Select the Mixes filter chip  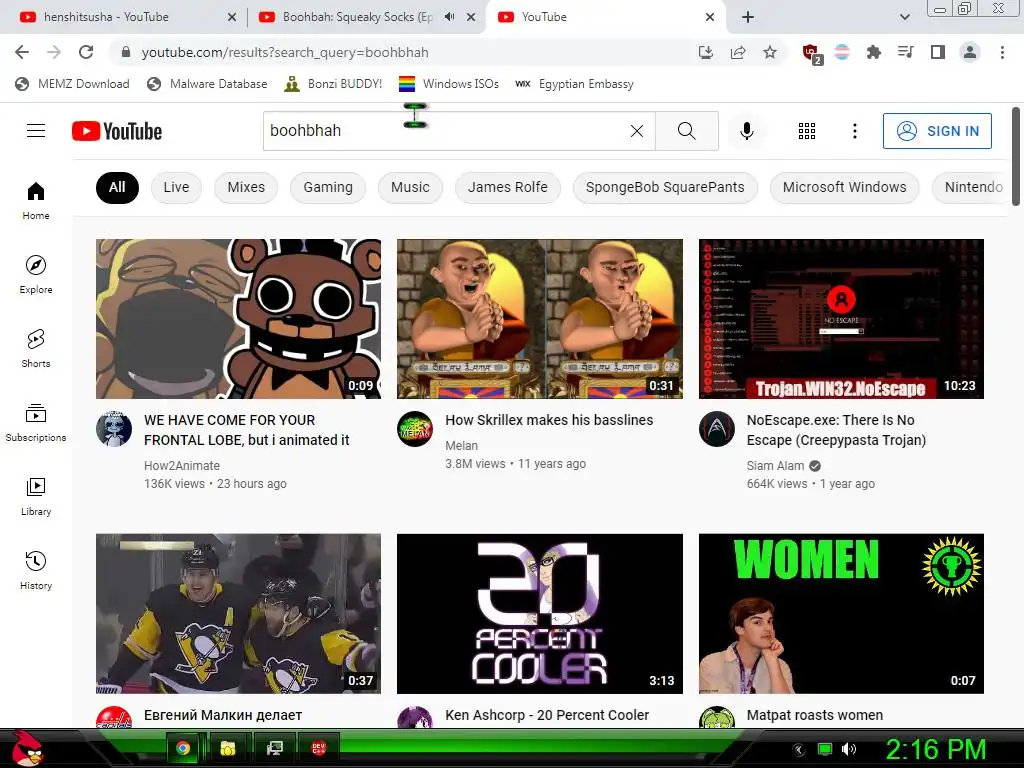pos(246,187)
